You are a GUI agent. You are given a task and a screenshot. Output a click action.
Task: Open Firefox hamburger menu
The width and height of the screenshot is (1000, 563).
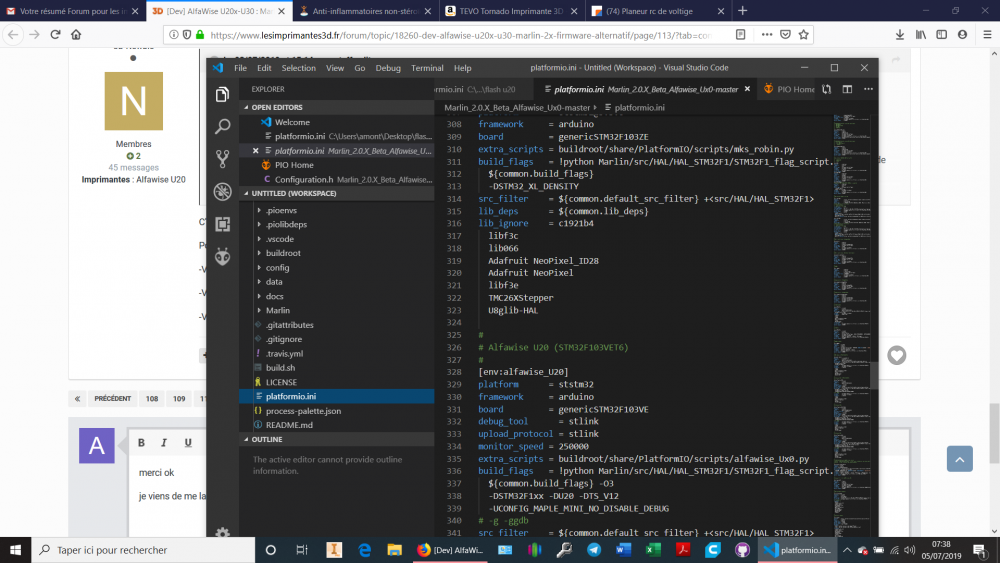tap(987, 34)
